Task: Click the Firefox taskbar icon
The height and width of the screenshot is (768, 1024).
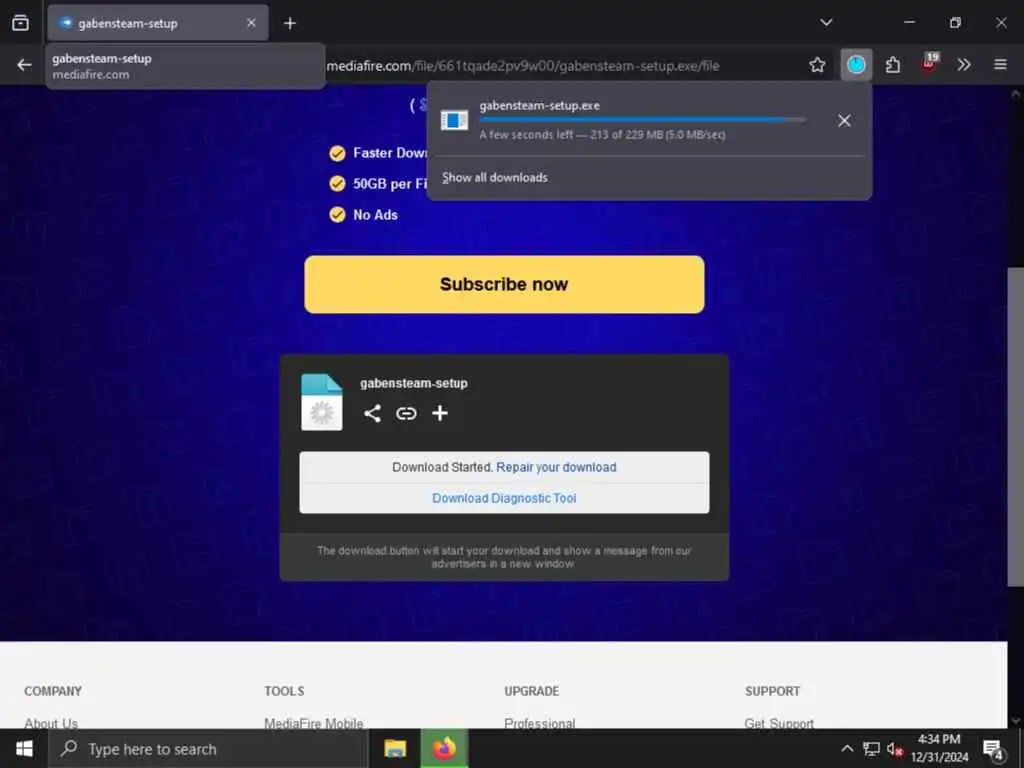Action: (444, 749)
